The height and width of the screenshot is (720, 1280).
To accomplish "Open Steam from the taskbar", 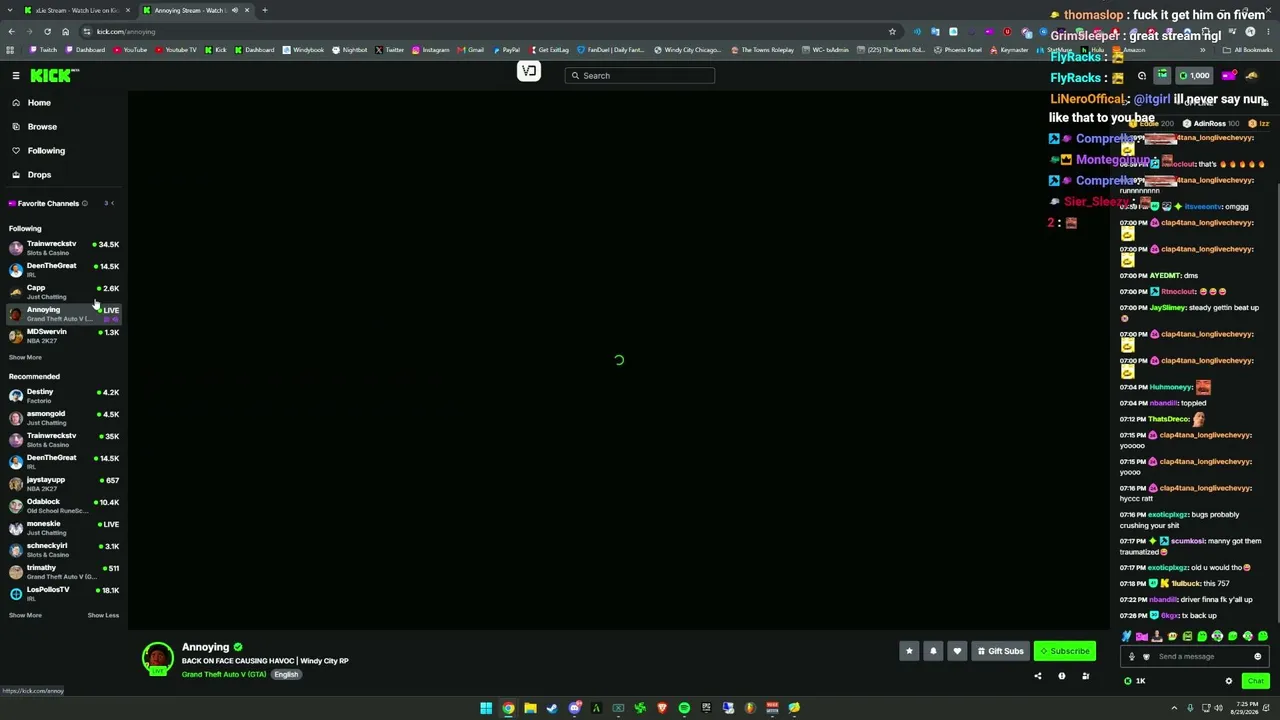I will coord(552,708).
